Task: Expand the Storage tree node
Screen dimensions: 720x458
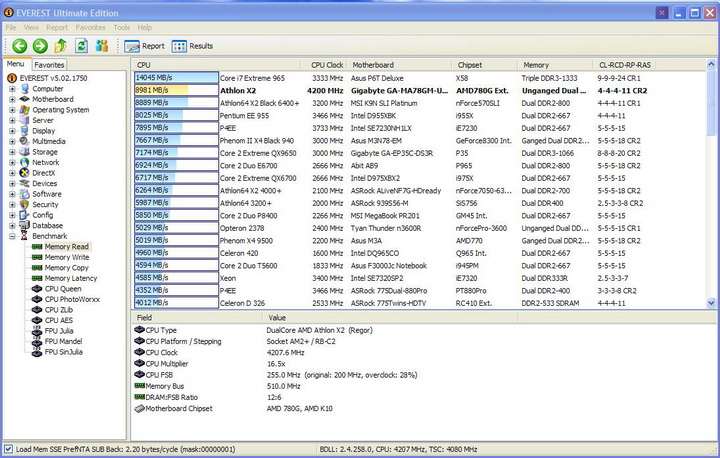Action: [12, 152]
